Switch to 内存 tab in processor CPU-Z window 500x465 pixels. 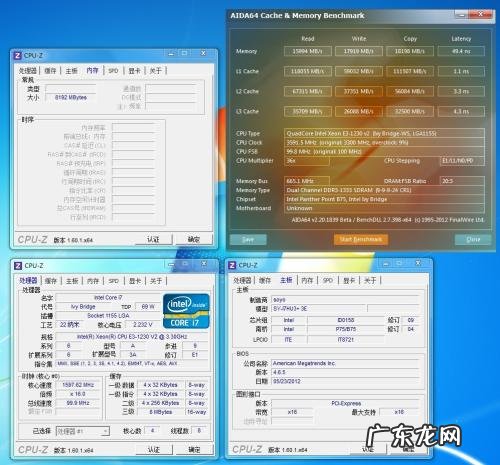pos(93,281)
